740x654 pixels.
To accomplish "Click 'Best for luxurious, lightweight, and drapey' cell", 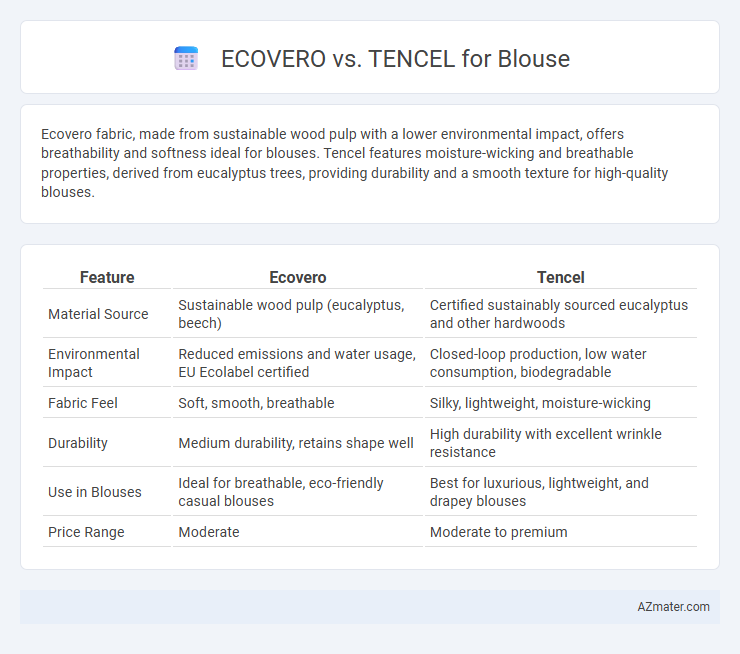I will tap(561, 492).
